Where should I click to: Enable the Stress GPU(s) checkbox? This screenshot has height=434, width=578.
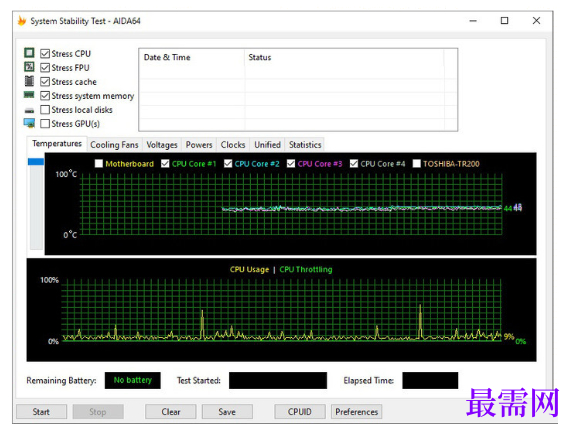(x=45, y=124)
